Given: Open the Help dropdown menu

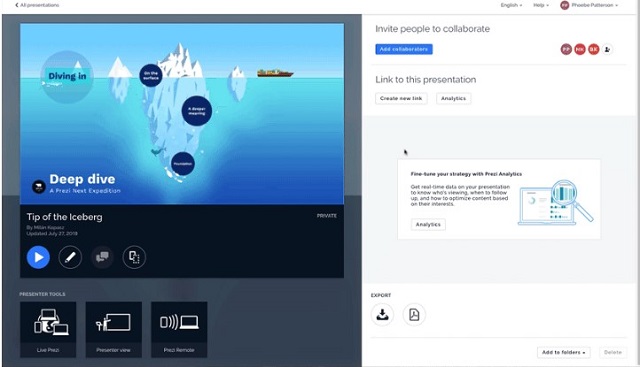Looking at the screenshot, I should 541,5.
